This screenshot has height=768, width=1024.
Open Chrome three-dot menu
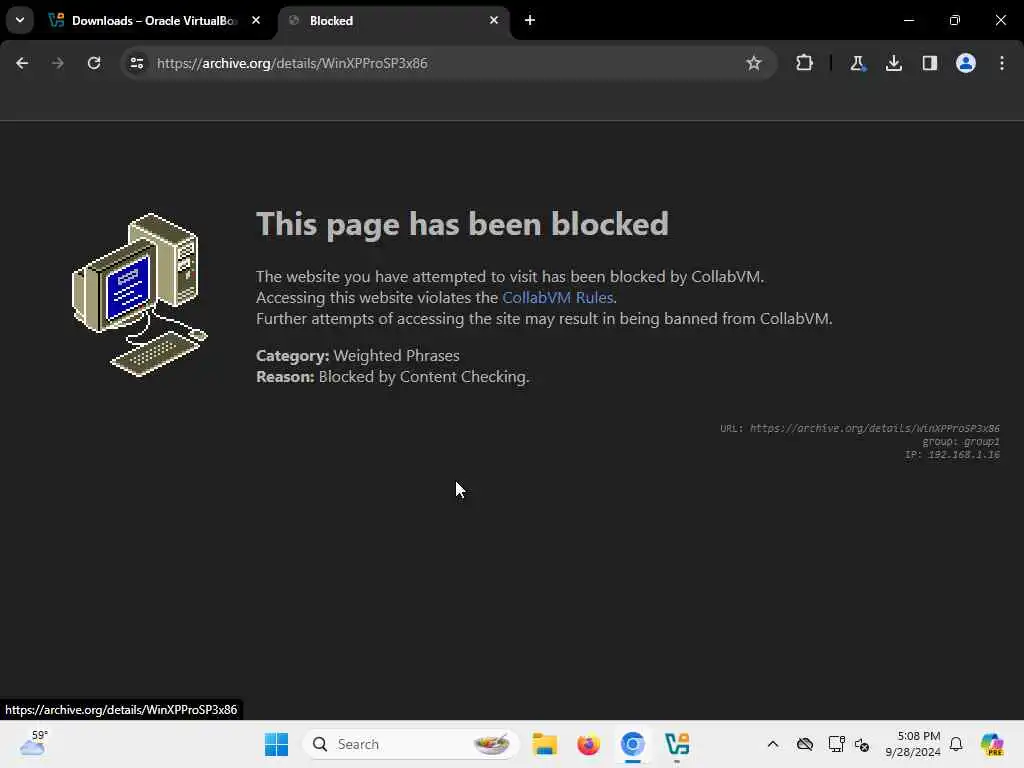tap(1002, 63)
